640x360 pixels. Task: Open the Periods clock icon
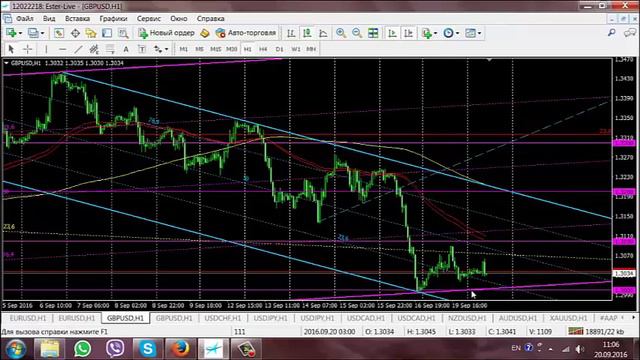448,33
